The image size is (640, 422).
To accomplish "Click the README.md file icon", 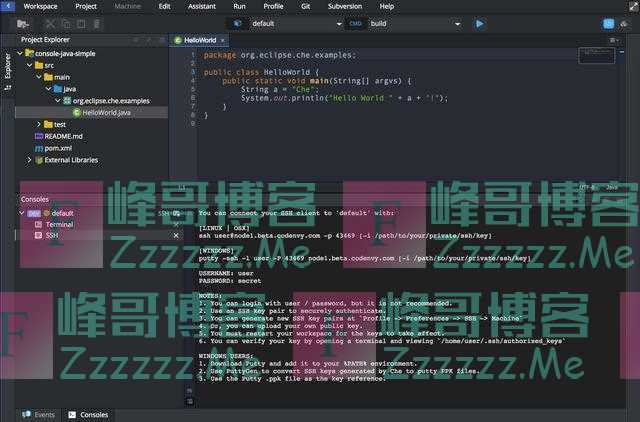I will (x=37, y=136).
